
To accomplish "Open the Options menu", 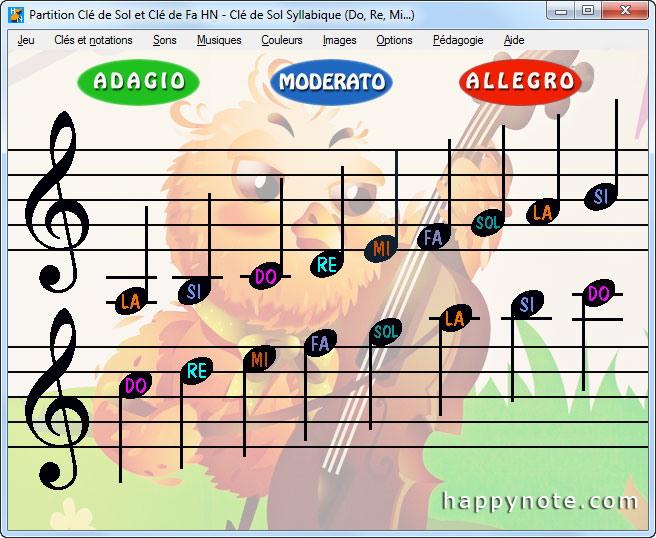I will point(394,40).
